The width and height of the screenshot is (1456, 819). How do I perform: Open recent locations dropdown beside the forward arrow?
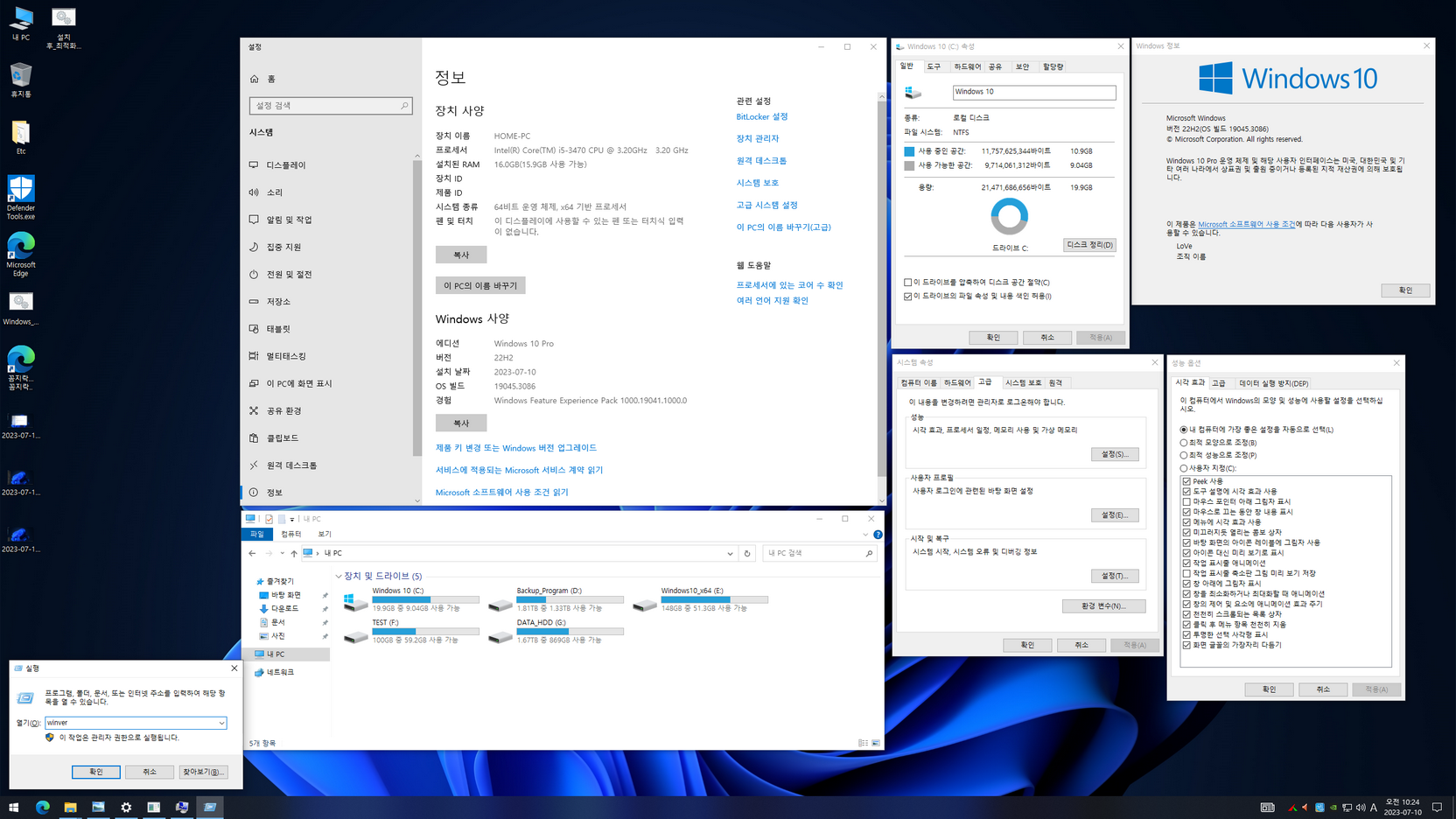[282, 553]
